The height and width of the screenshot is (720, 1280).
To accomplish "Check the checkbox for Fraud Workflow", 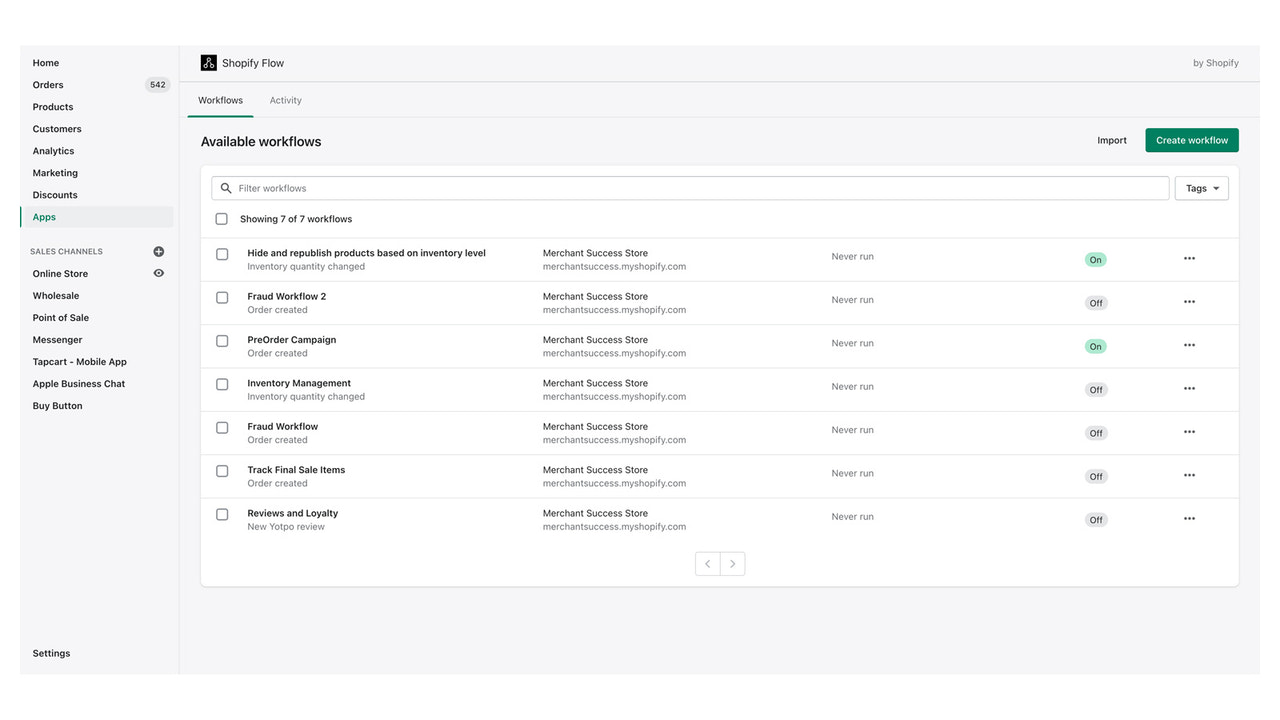I will tap(222, 427).
